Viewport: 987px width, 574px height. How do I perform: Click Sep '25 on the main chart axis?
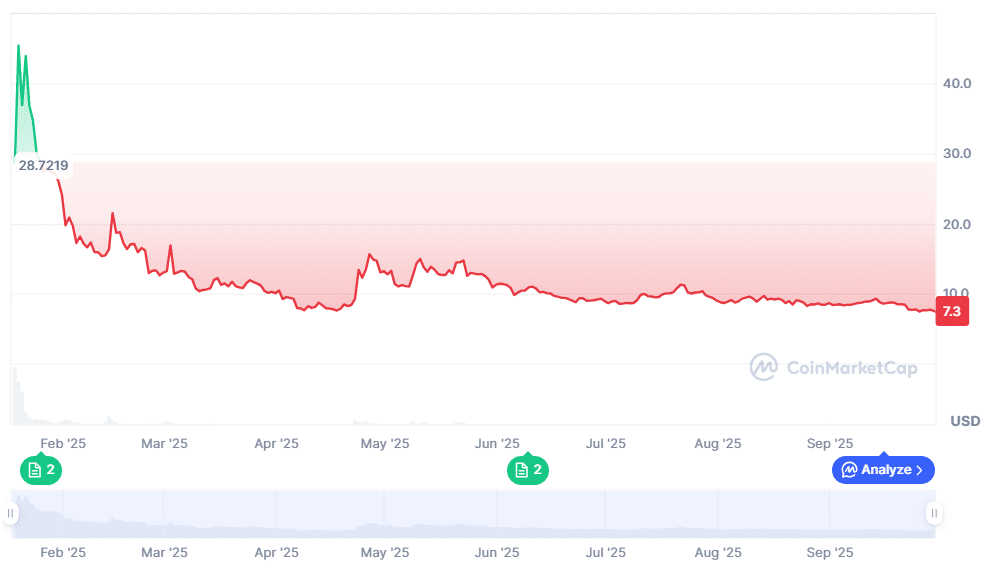click(x=829, y=443)
